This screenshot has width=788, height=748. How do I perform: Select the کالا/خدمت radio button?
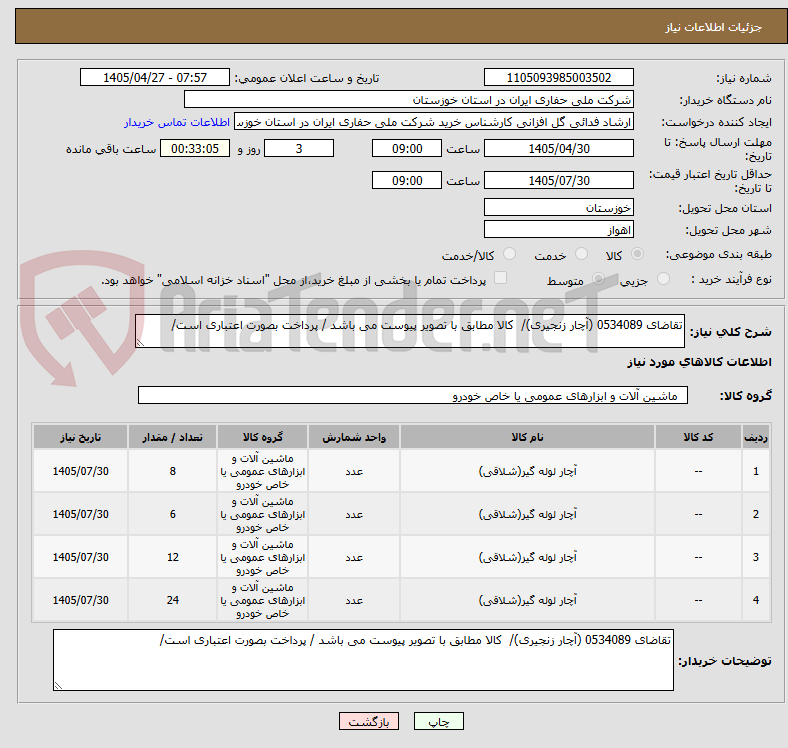[x=509, y=254]
